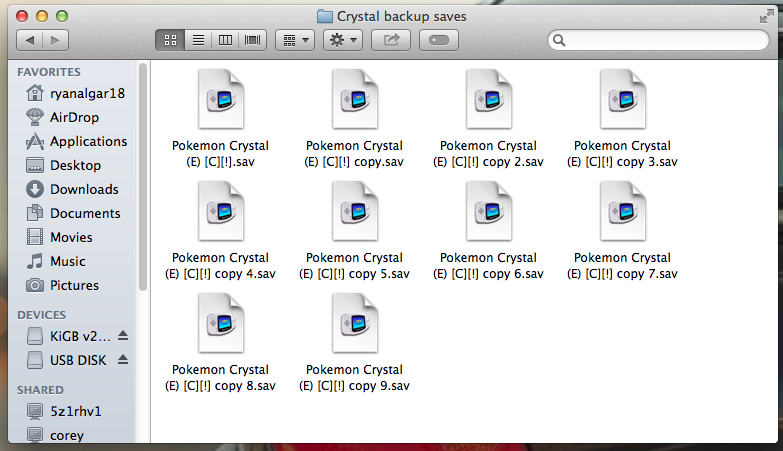The height and width of the screenshot is (451, 783).
Task: Click the "(E) [C][!] copy 3.sav" filename text
Action: click(622, 162)
